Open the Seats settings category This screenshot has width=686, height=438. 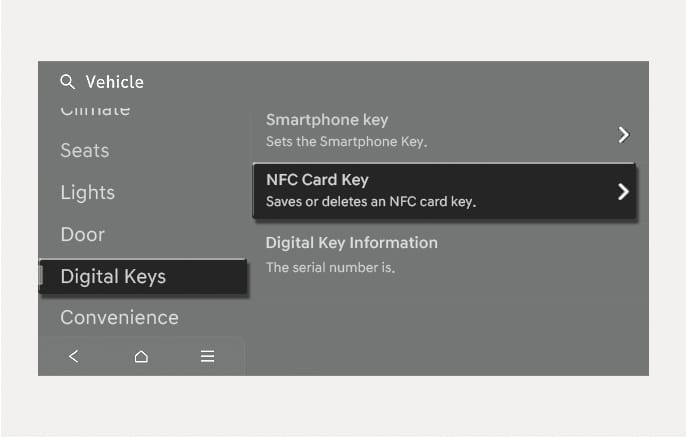(x=85, y=151)
